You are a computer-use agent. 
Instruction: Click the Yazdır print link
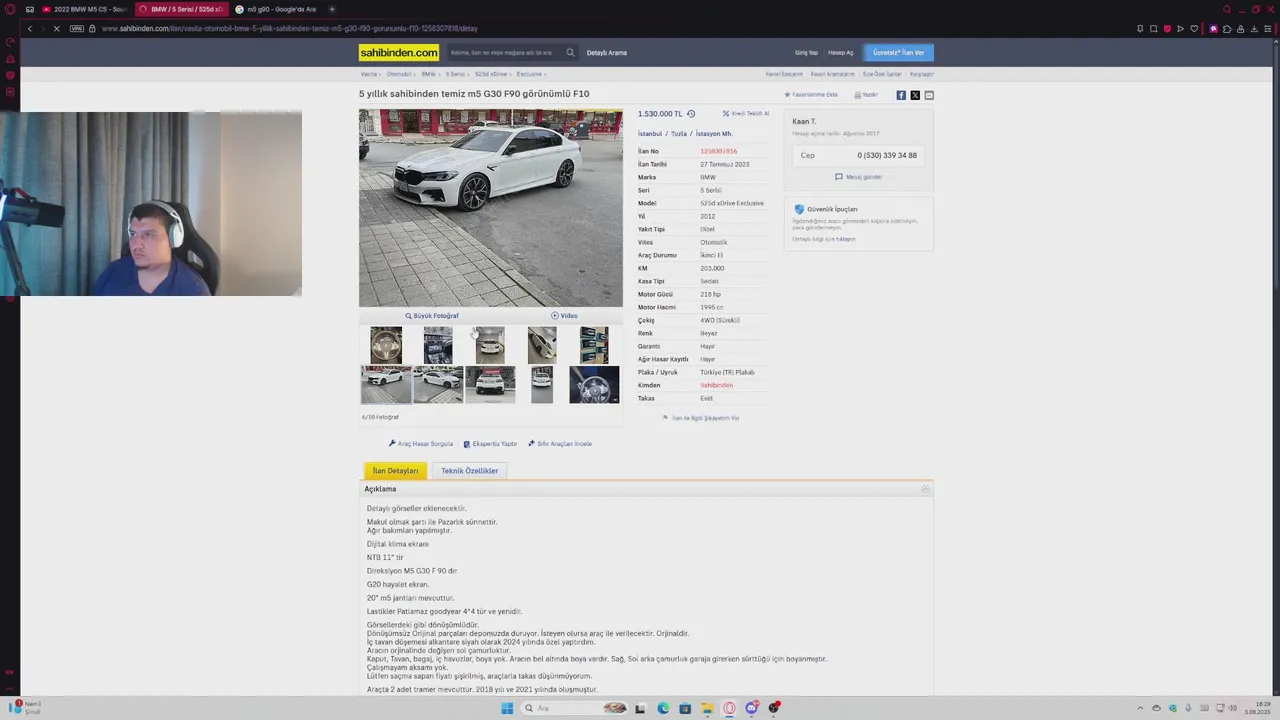pyautogui.click(x=866, y=95)
